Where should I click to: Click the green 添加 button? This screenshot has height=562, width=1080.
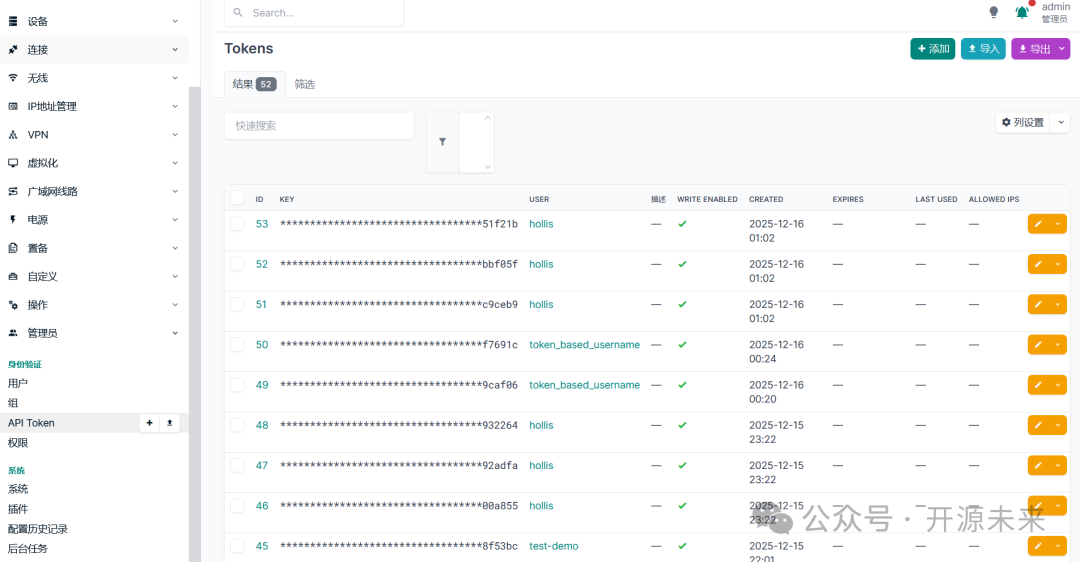point(933,49)
